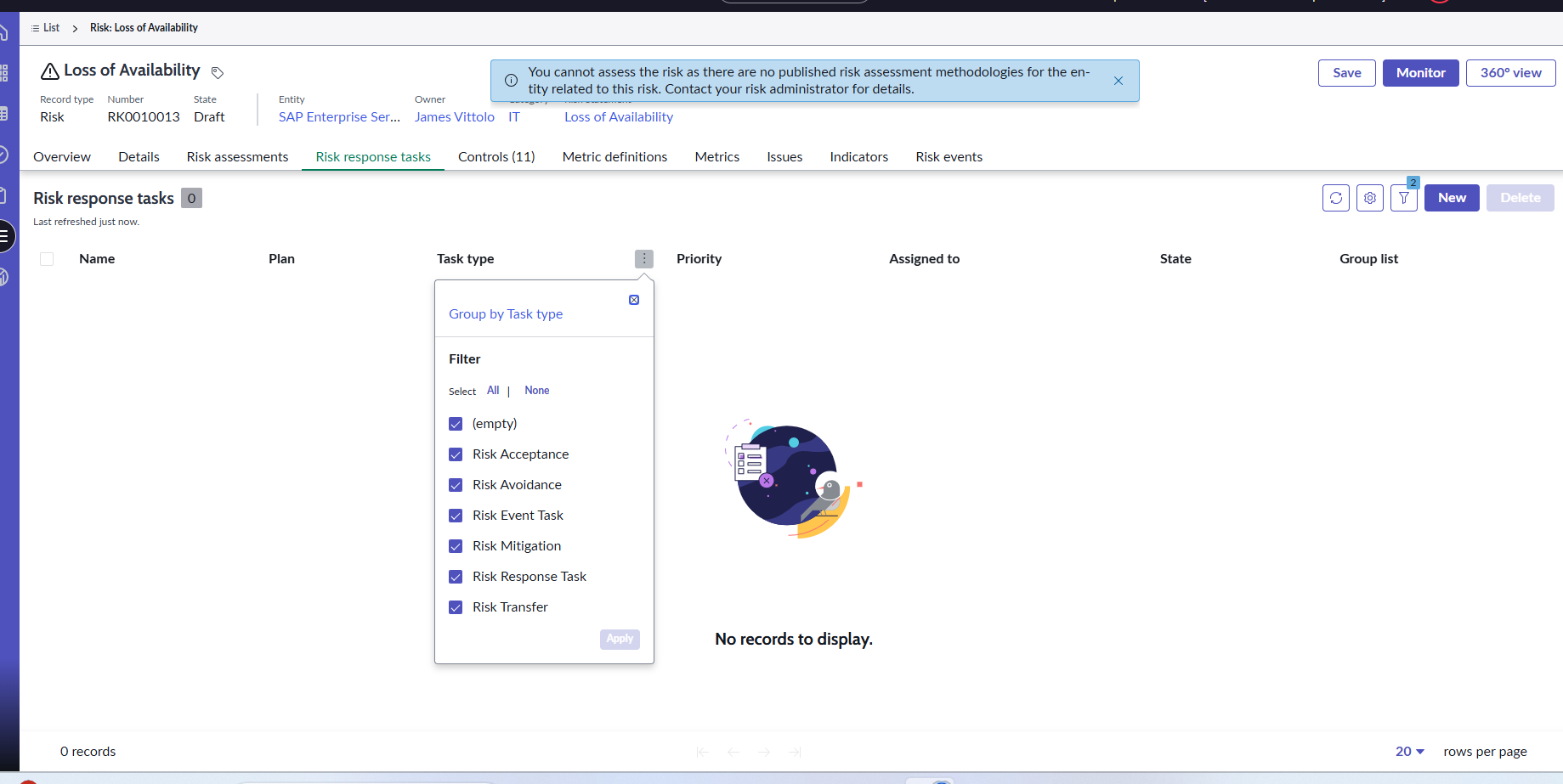This screenshot has height=784, width=1563.
Task: Go to the previous page arrow
Action: tap(733, 752)
